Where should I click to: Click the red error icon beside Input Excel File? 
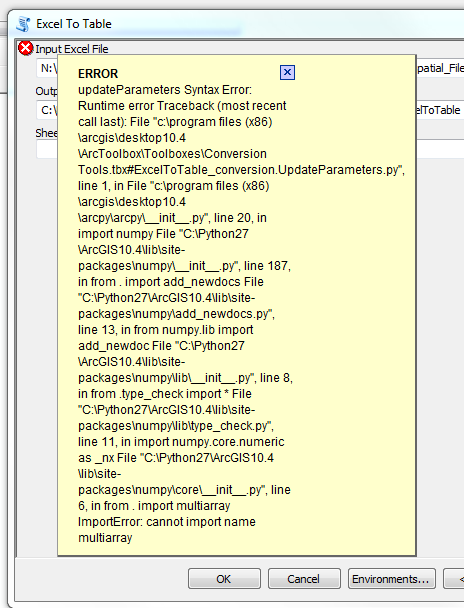click(26, 48)
